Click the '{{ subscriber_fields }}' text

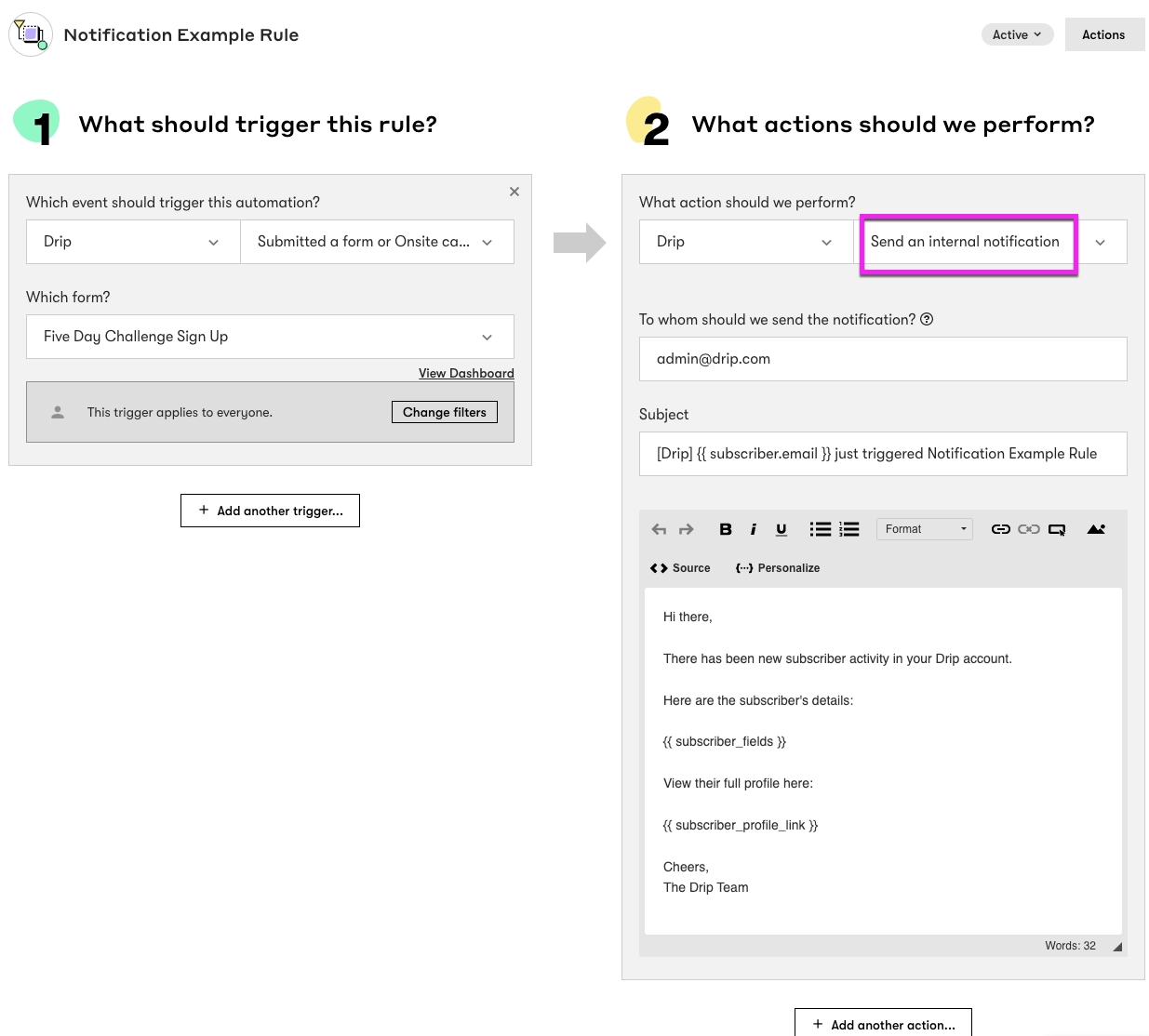tap(725, 741)
